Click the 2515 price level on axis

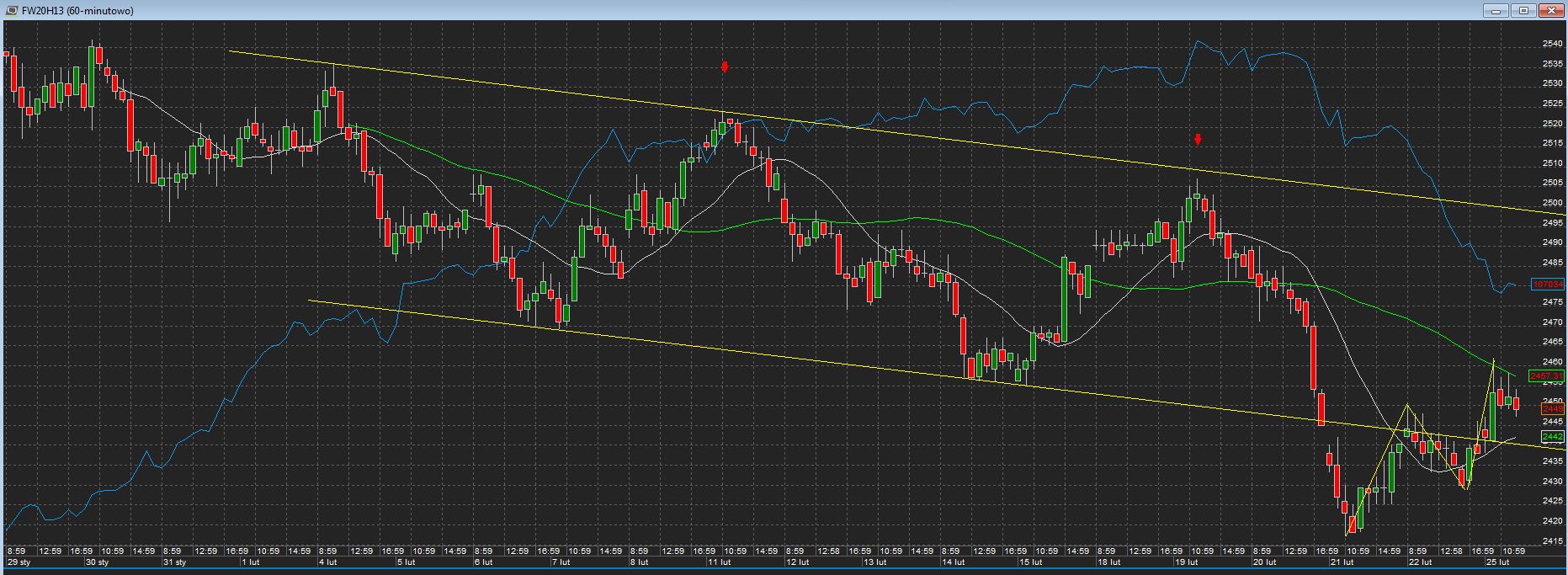pyautogui.click(x=1553, y=143)
